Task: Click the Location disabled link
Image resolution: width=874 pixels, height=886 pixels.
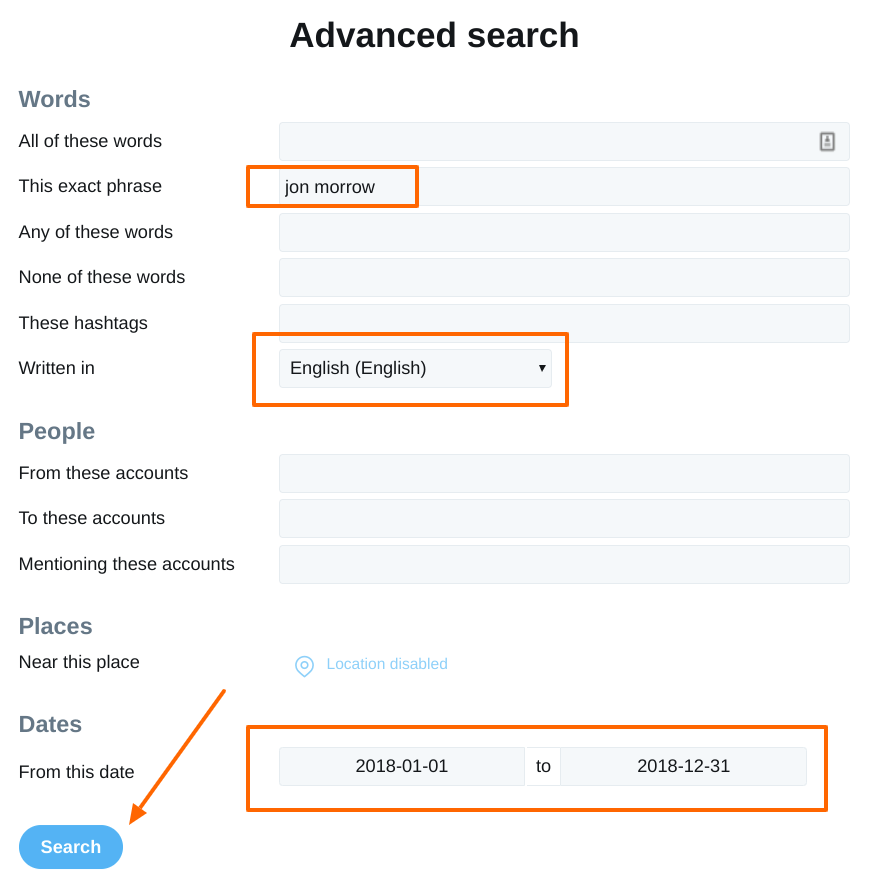Action: [x=386, y=664]
